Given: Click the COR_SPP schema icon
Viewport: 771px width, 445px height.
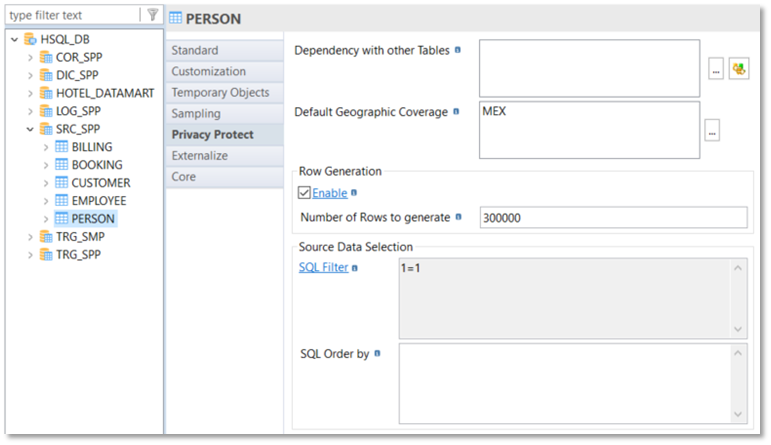Looking at the screenshot, I should pyautogui.click(x=46, y=57).
